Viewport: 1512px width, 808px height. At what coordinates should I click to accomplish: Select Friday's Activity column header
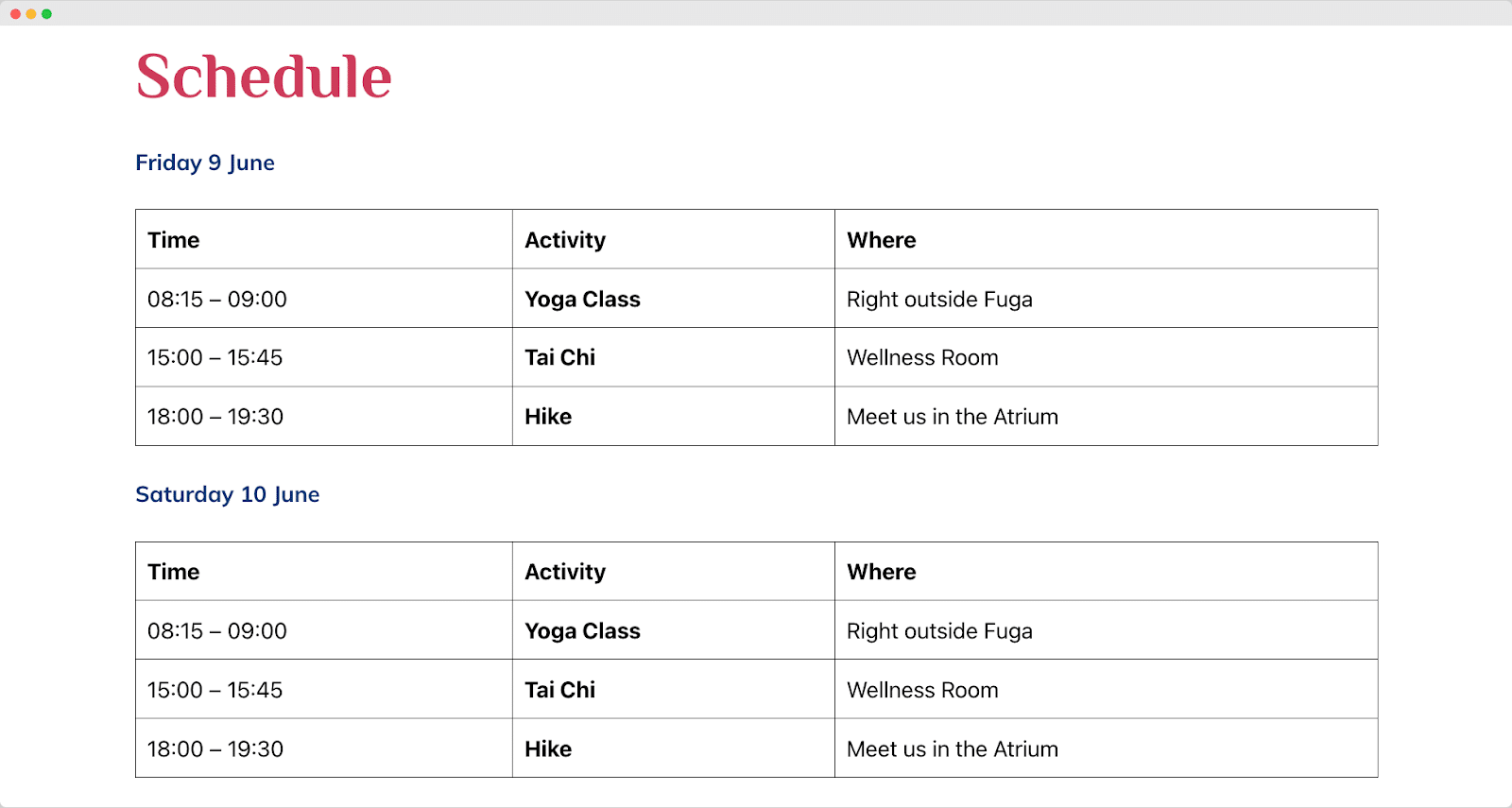(674, 240)
